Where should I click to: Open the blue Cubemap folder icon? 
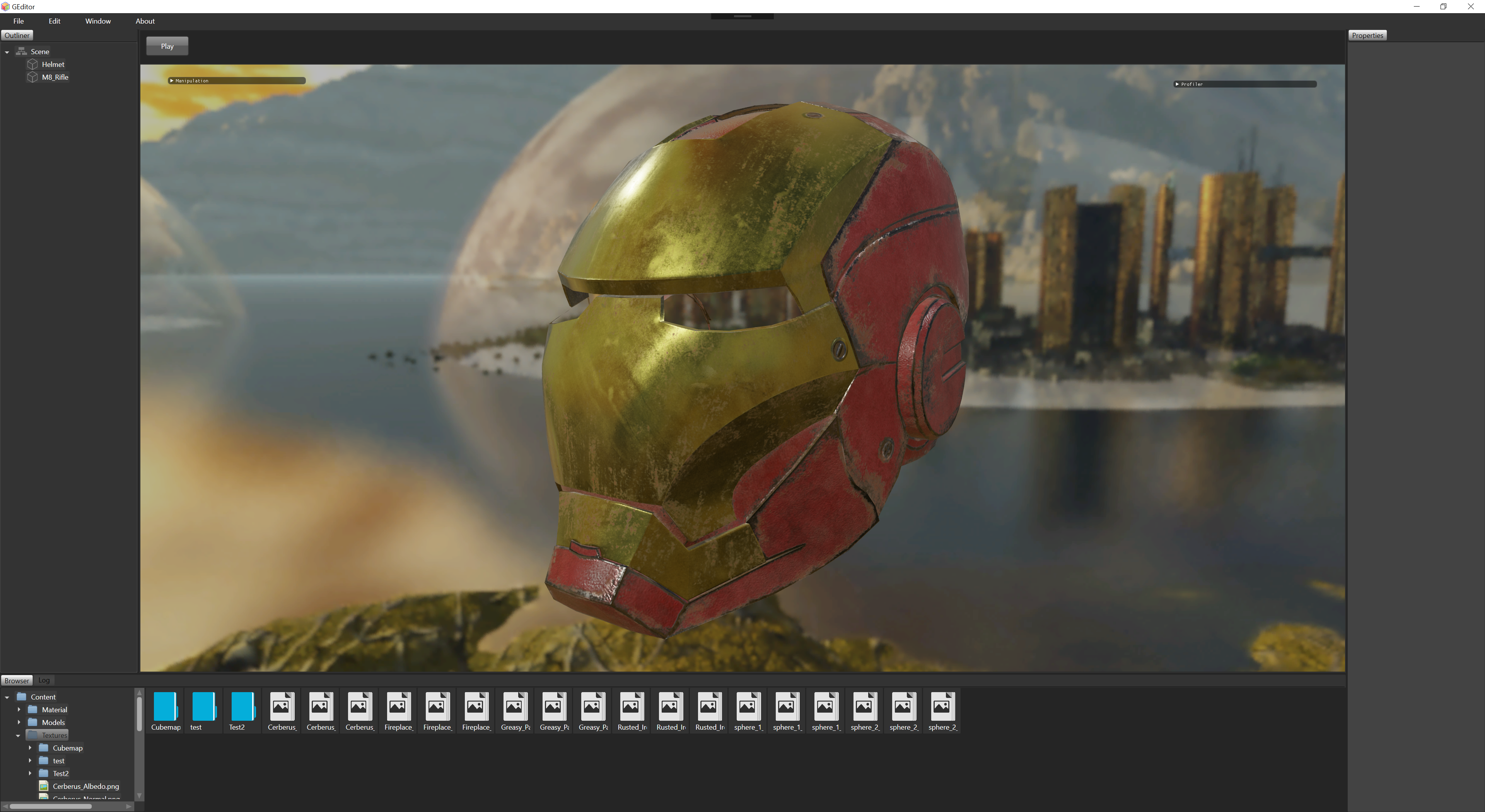point(166,706)
